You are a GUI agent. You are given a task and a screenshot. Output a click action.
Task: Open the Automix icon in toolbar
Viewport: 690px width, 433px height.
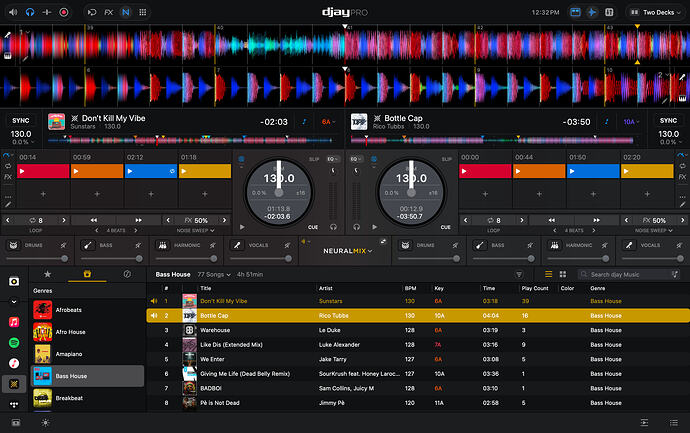[x=92, y=12]
